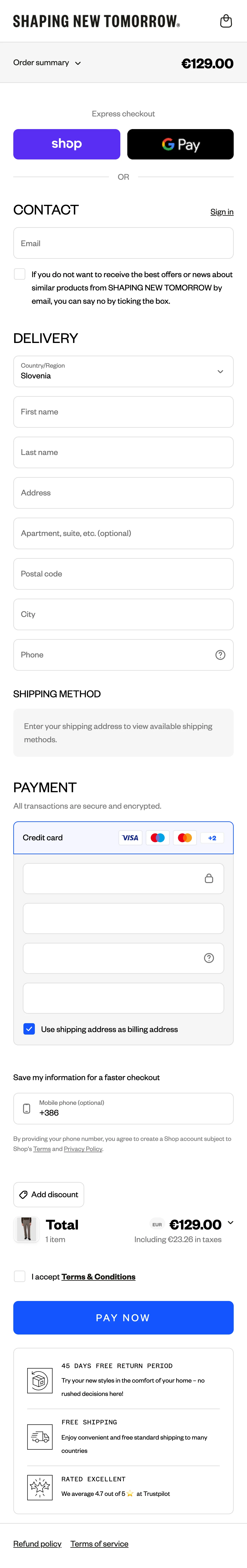
Task: Click the security code help icon
Action: 209,958
